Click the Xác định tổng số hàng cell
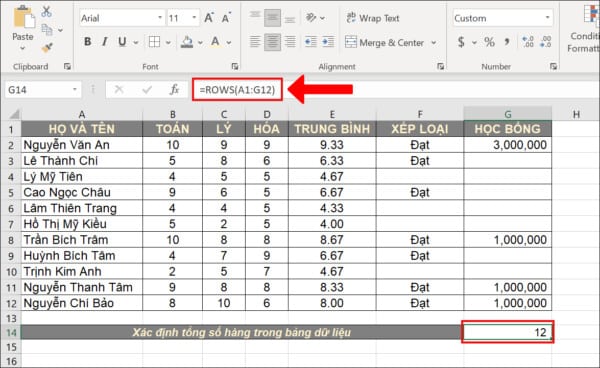The height and width of the screenshot is (368, 600). [x=242, y=332]
